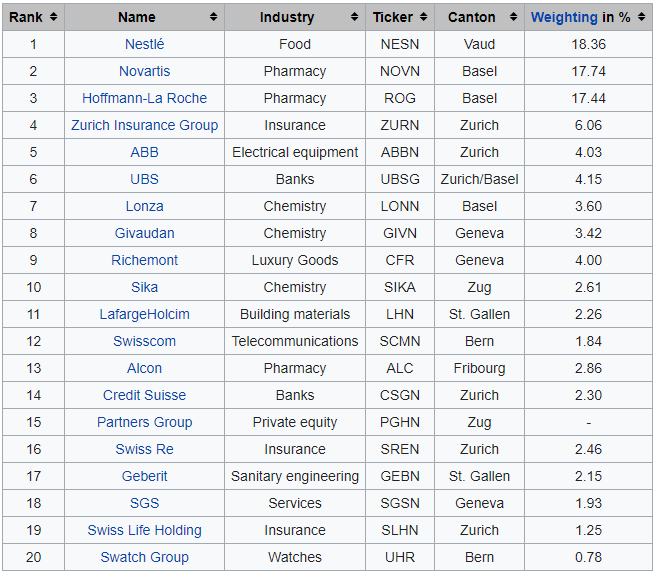Visit the Swisscom link
This screenshot has width=654, height=572.
coord(144,341)
